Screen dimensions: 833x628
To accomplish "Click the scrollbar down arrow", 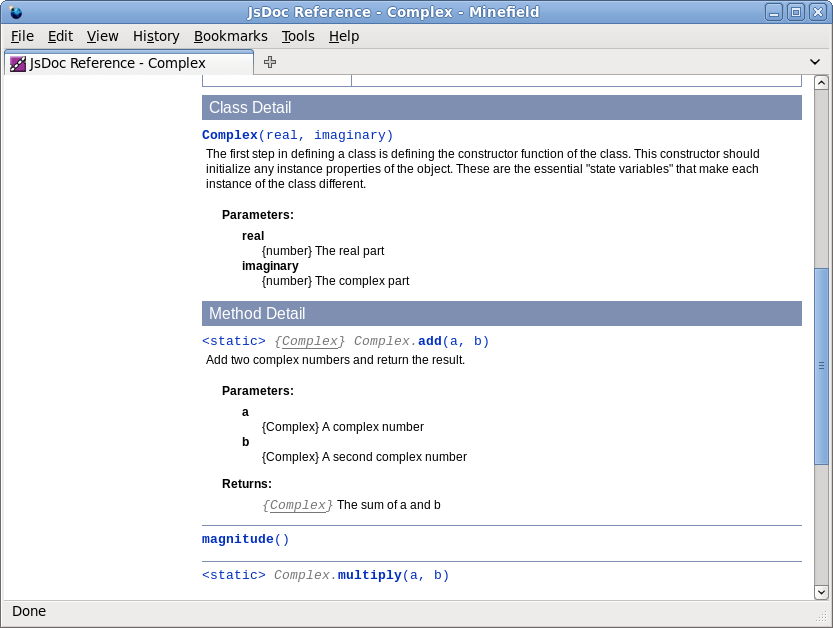I will click(821, 592).
